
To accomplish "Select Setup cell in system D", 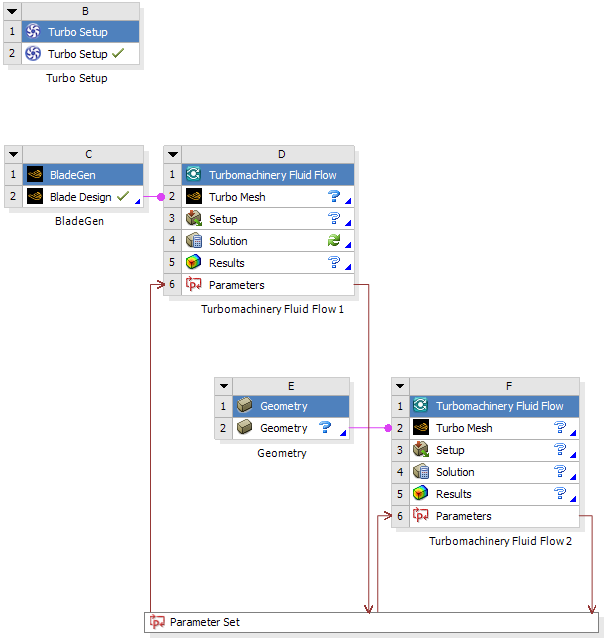I will tap(268, 219).
